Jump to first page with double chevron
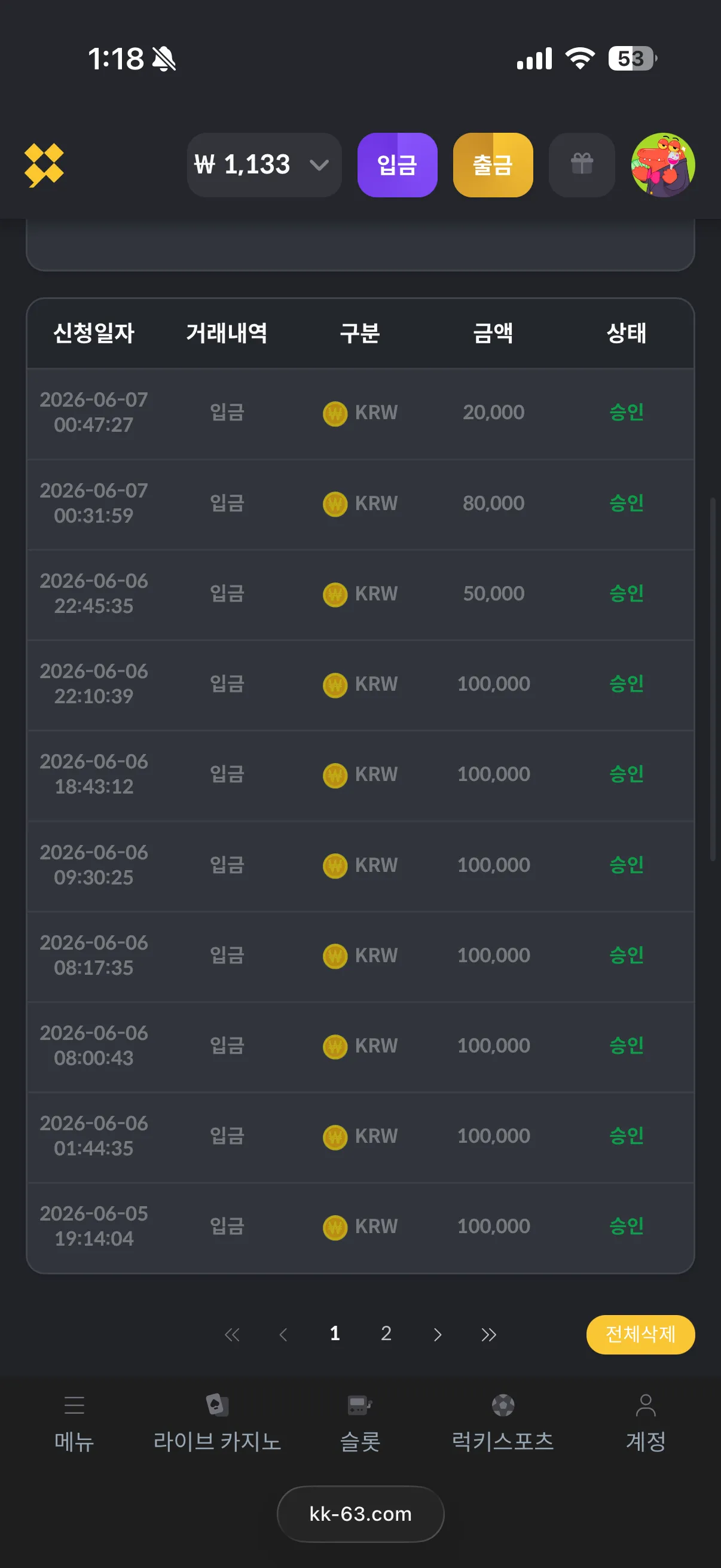Viewport: 721px width, 1568px height. pyautogui.click(x=232, y=1335)
